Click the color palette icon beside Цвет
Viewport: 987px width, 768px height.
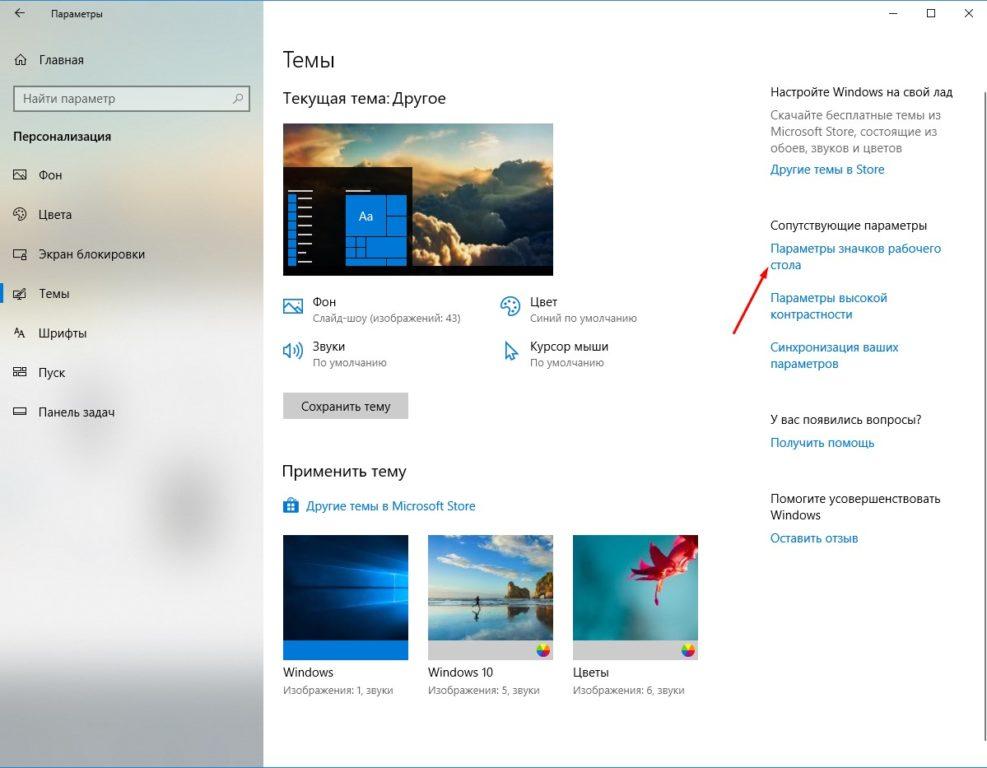click(510, 306)
